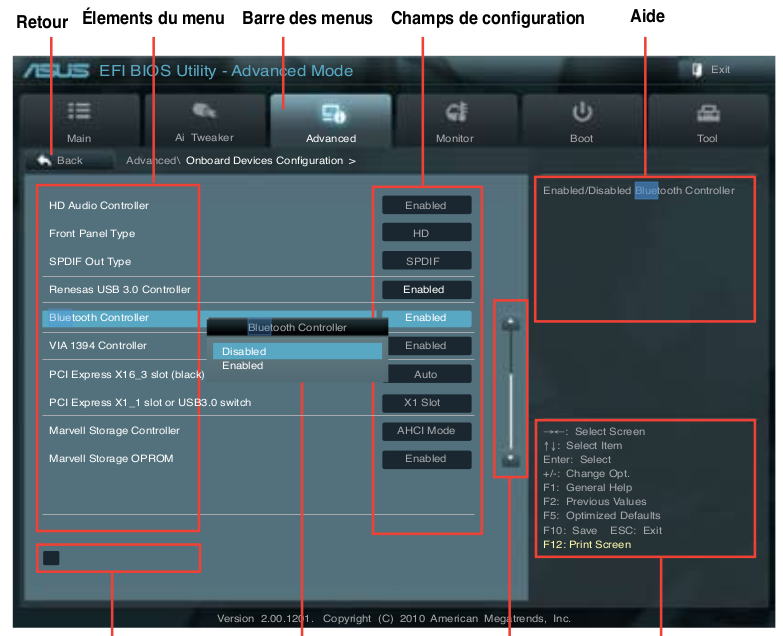783x636 pixels.
Task: Click the Monitor tab gauge icon
Action: pos(456,112)
